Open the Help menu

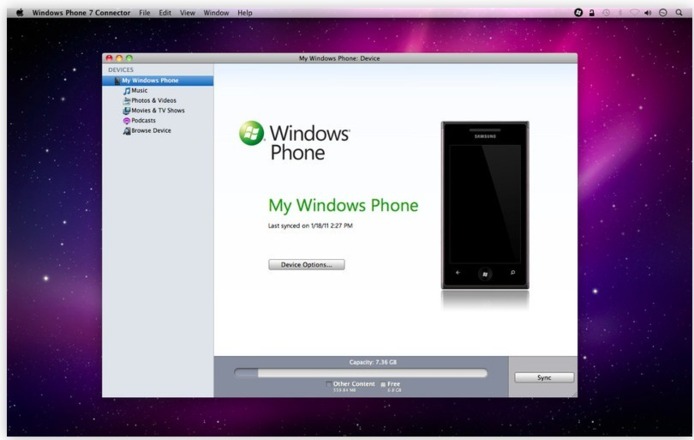click(245, 13)
